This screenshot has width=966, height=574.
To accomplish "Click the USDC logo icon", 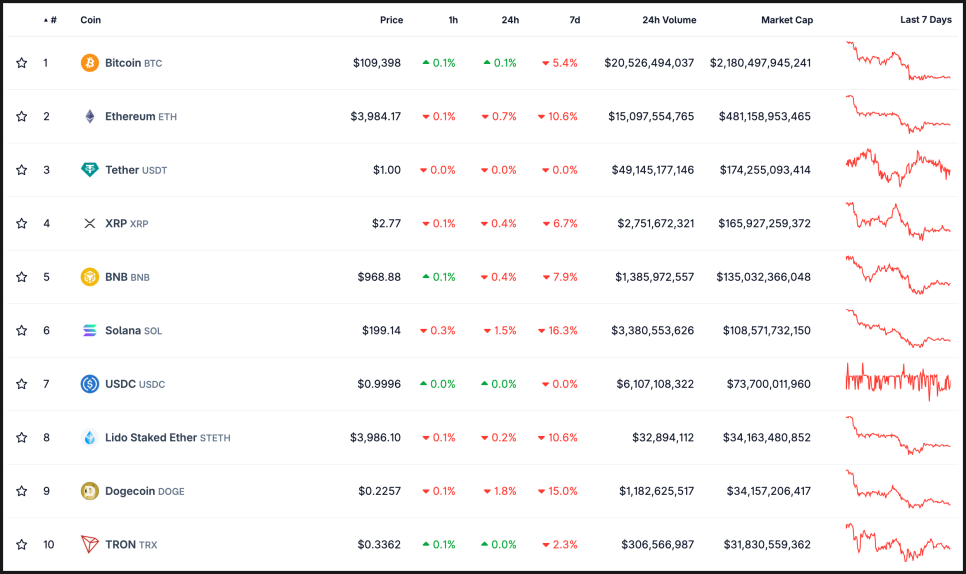I will coord(89,384).
